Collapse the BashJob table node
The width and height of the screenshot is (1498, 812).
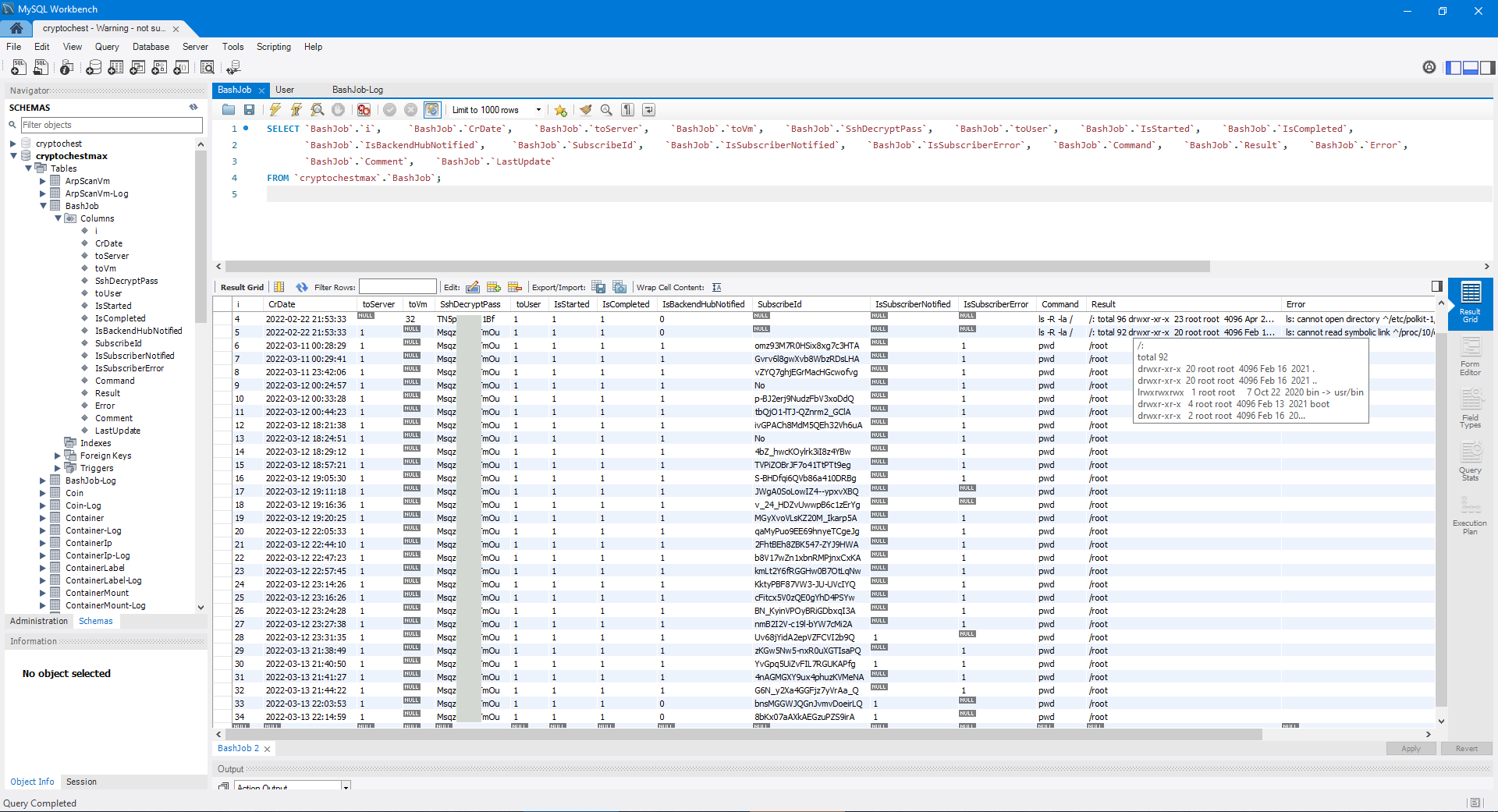[43, 206]
